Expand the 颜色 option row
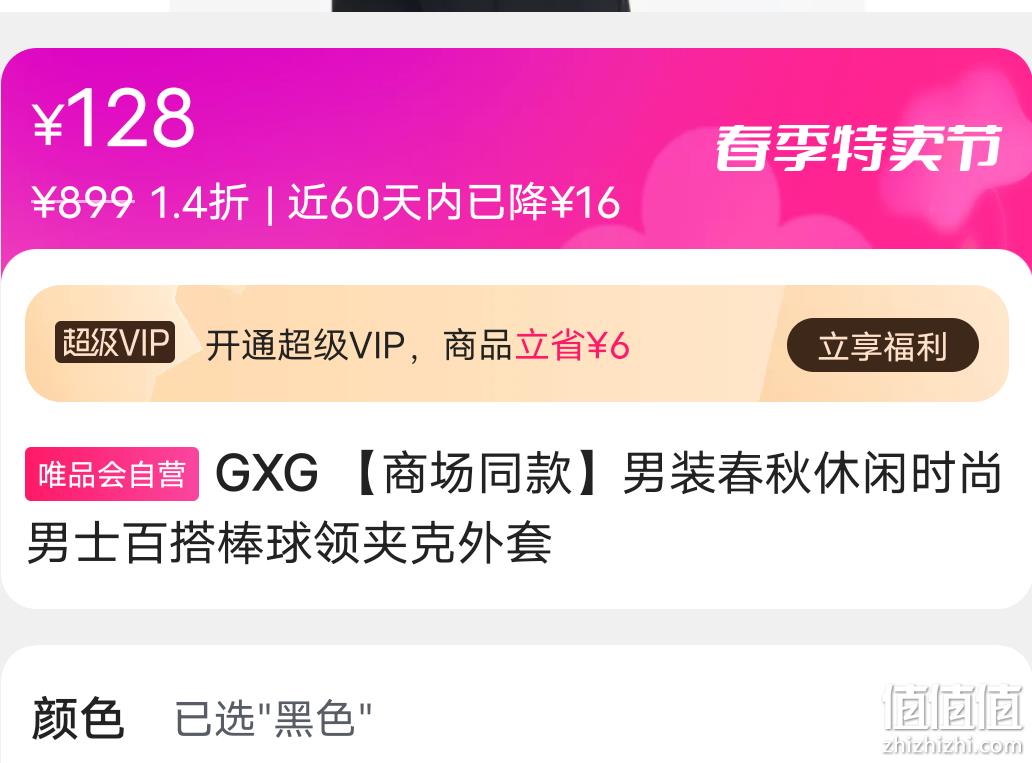 click(516, 718)
